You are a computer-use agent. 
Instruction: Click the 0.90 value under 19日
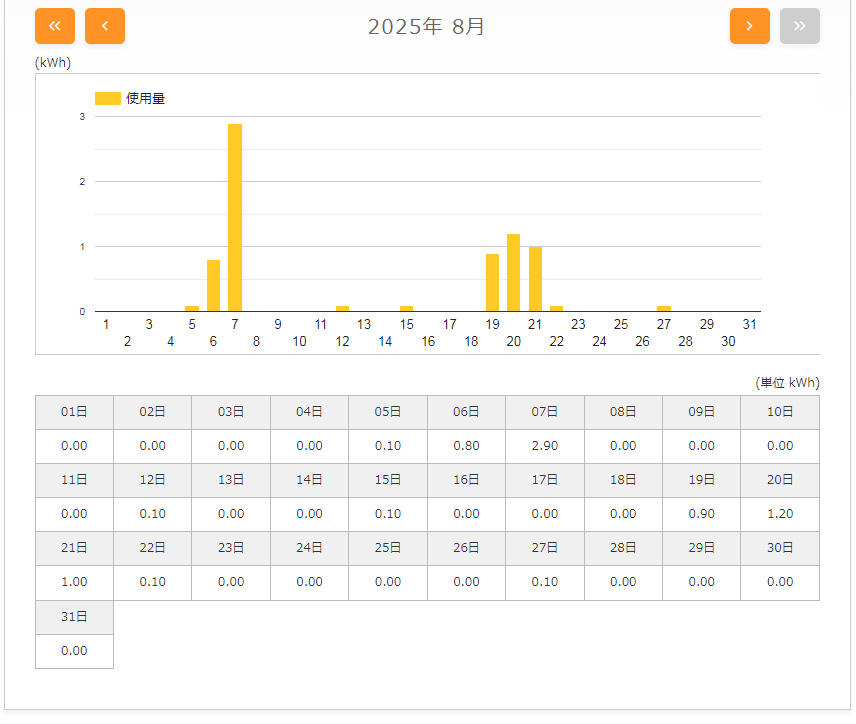tap(702, 514)
